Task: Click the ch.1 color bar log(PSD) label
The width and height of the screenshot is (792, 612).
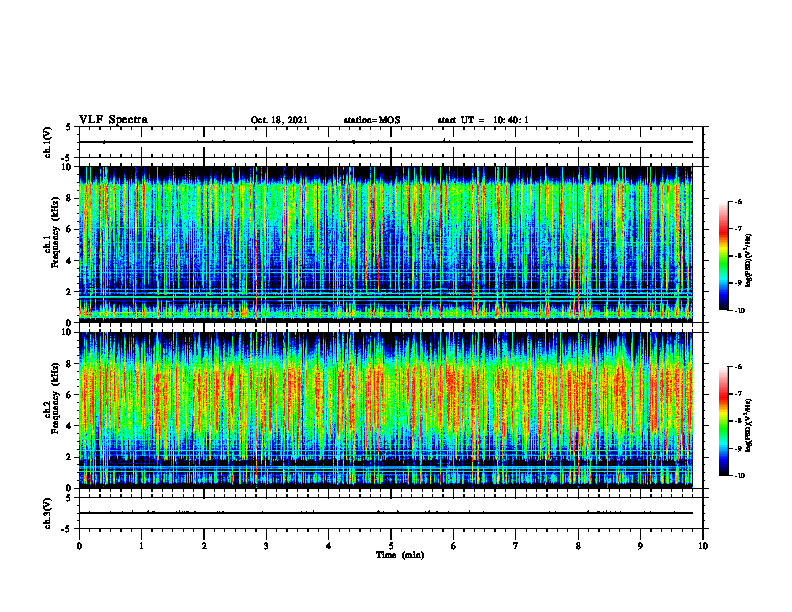Action: (x=749, y=260)
